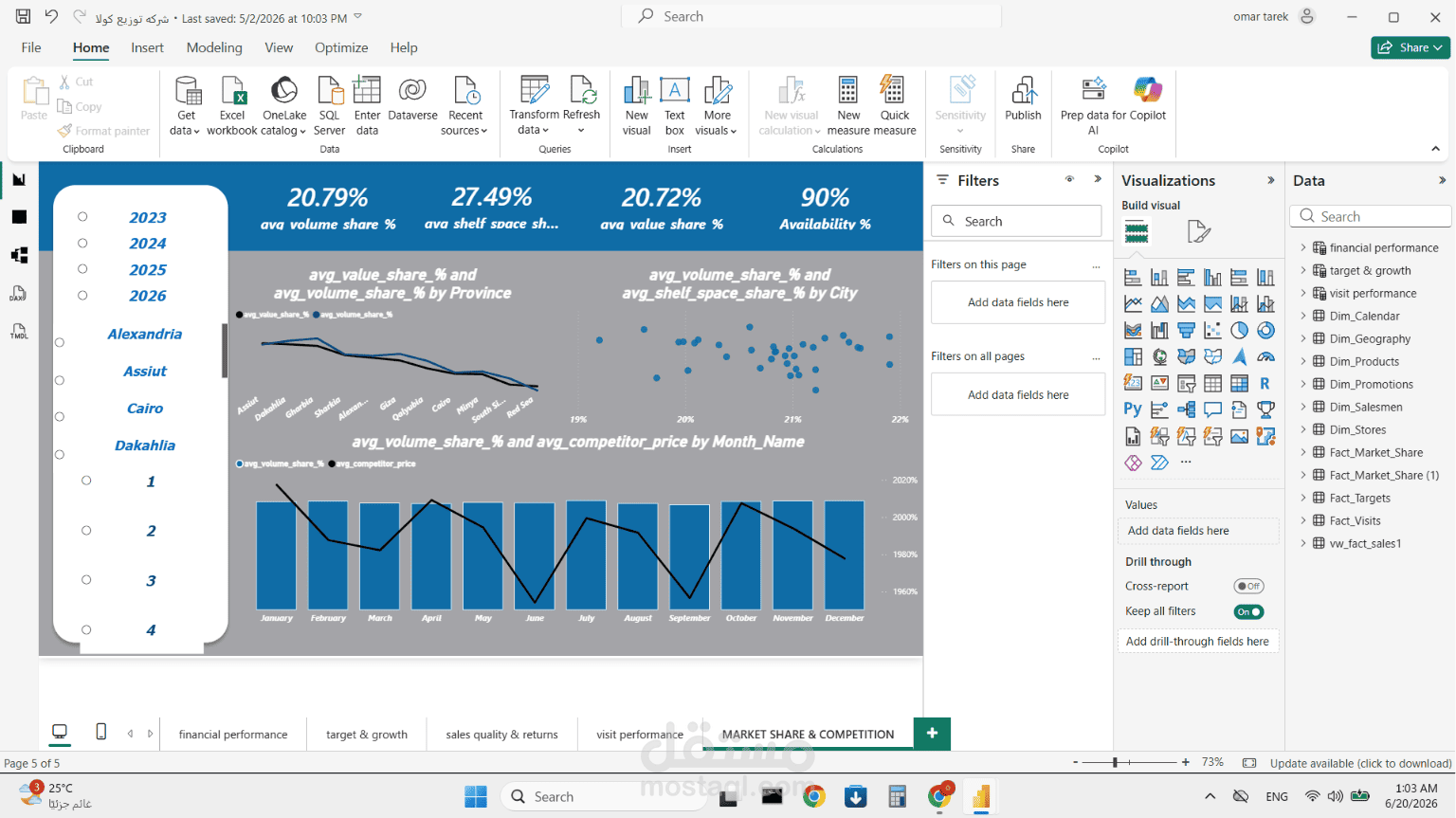This screenshot has width=1456, height=818.
Task: Switch to Model view in left sidebar
Action: [x=19, y=255]
